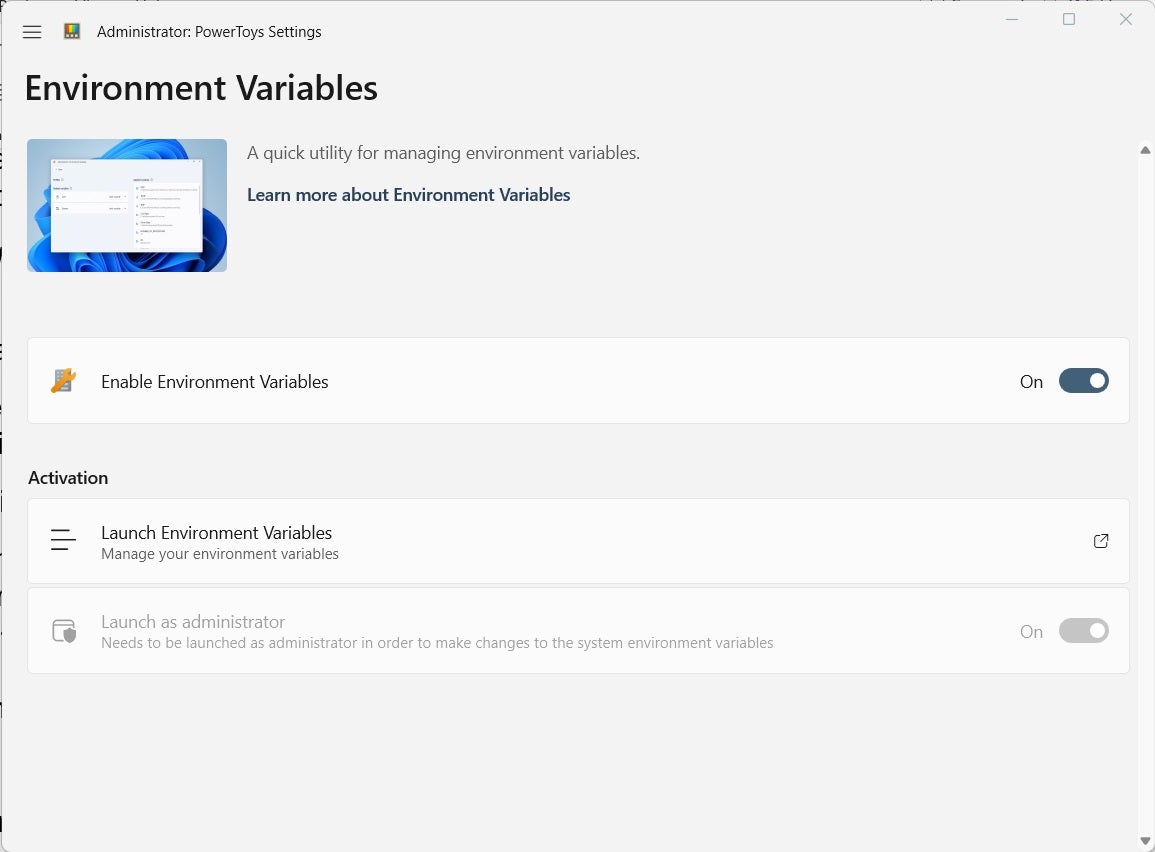Click the 'A quick utility for managing environment variables.' text
Screen dimensions: 1155x852
click(x=443, y=153)
